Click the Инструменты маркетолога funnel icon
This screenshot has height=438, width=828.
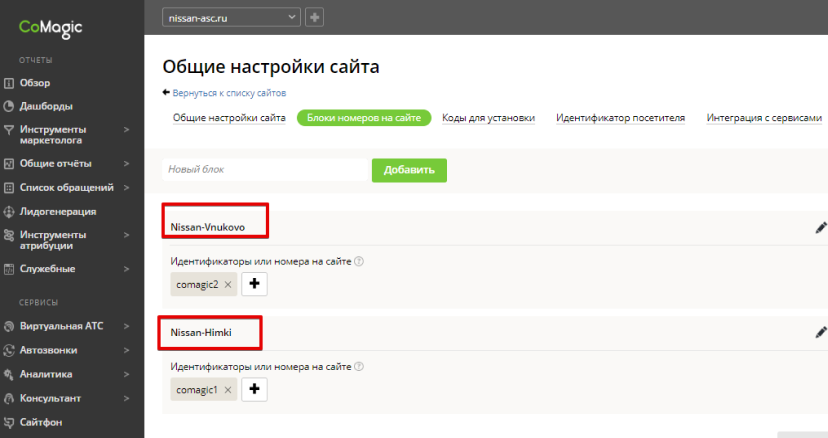click(x=8, y=129)
